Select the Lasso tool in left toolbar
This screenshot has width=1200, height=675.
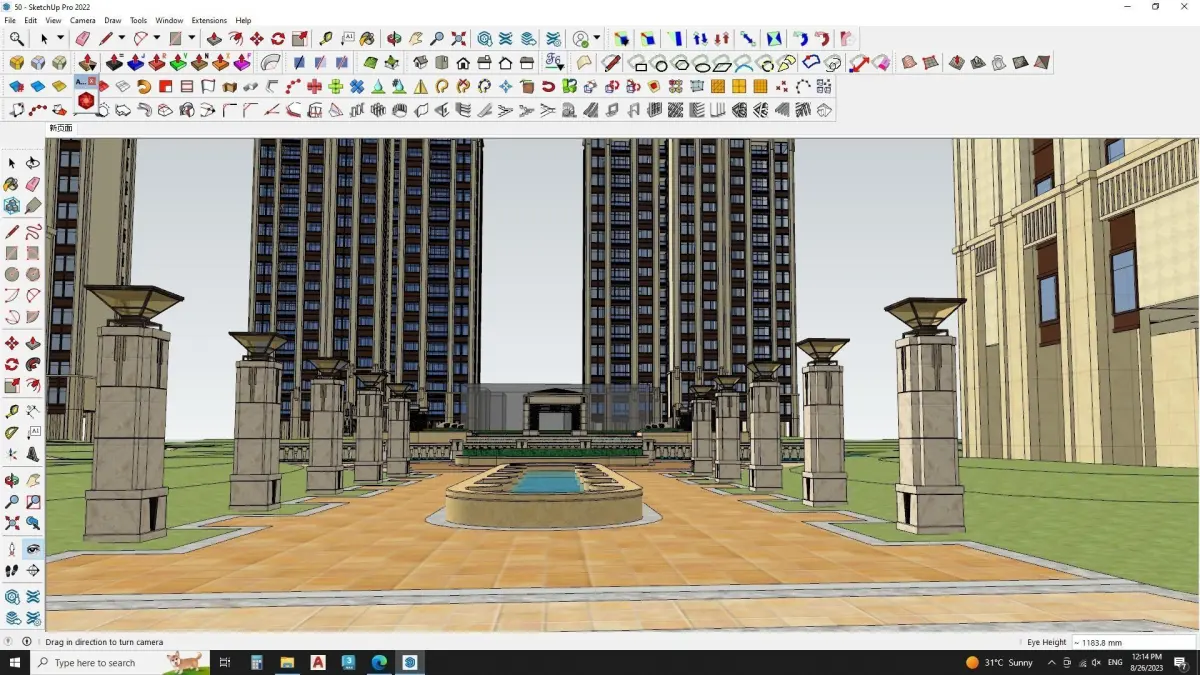[x=33, y=162]
